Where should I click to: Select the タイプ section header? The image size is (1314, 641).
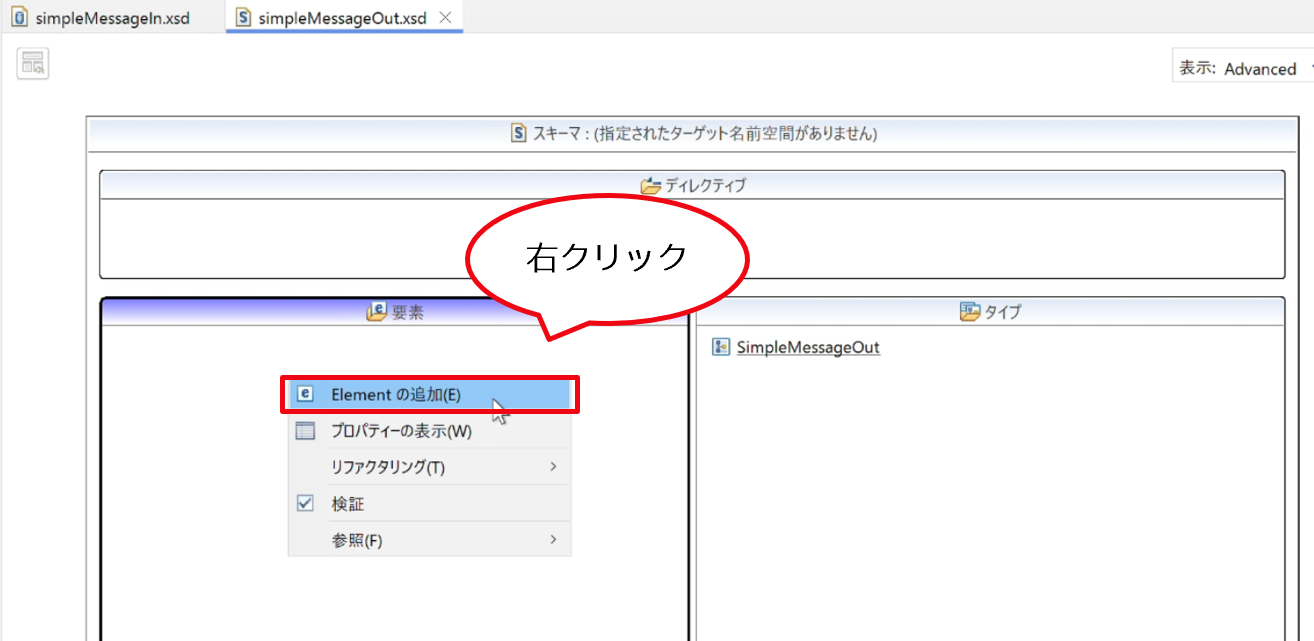(990, 312)
